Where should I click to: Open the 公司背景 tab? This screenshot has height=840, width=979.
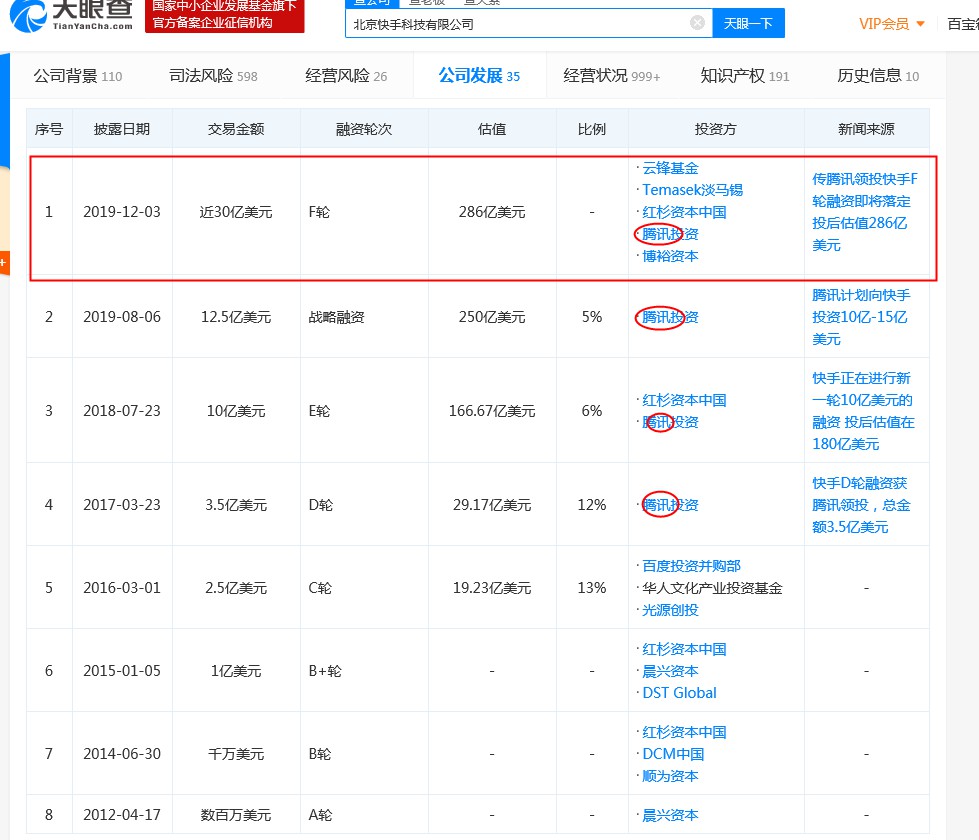tap(77, 76)
